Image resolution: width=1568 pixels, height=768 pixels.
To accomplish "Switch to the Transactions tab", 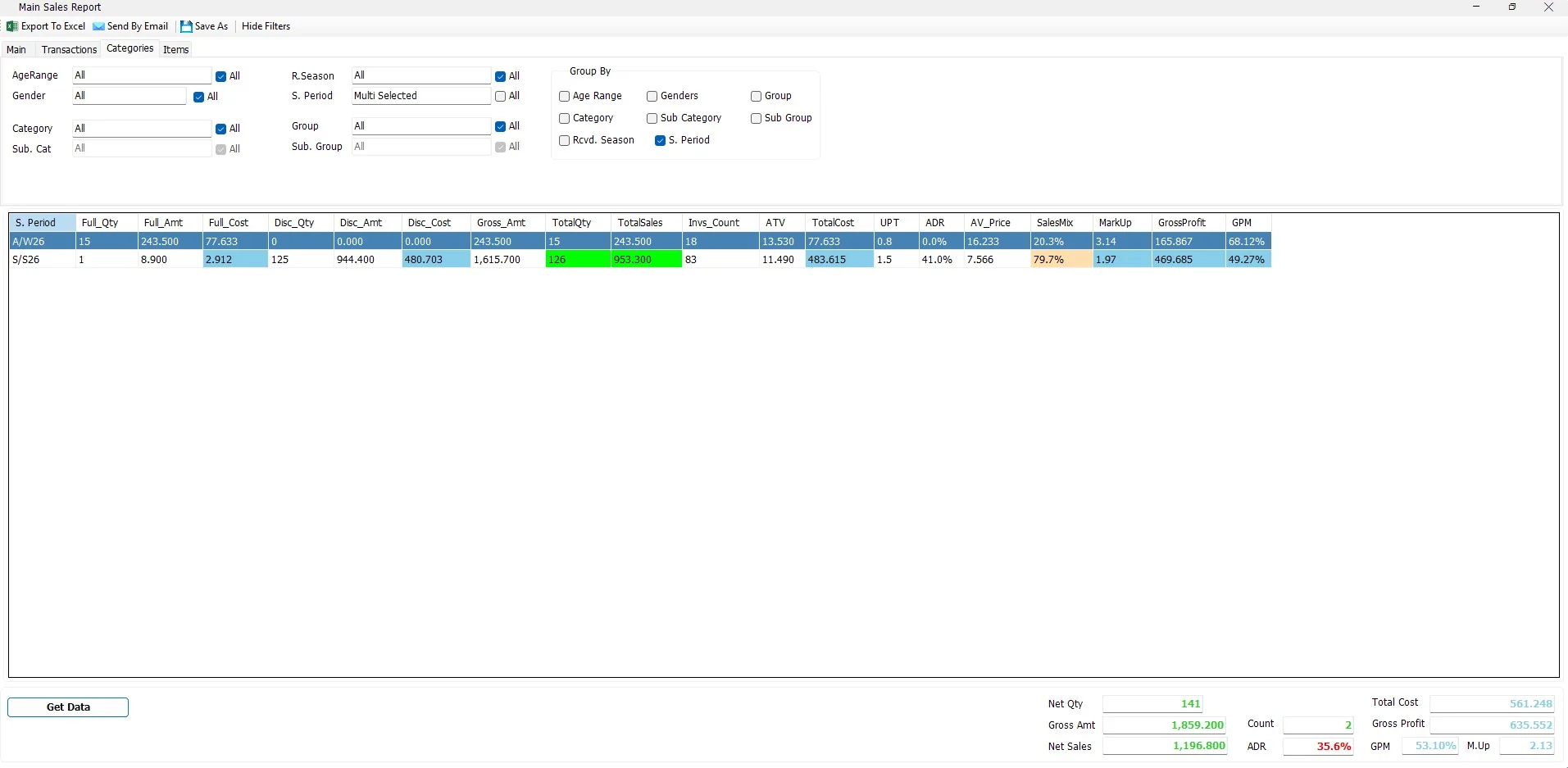I will coord(69,49).
